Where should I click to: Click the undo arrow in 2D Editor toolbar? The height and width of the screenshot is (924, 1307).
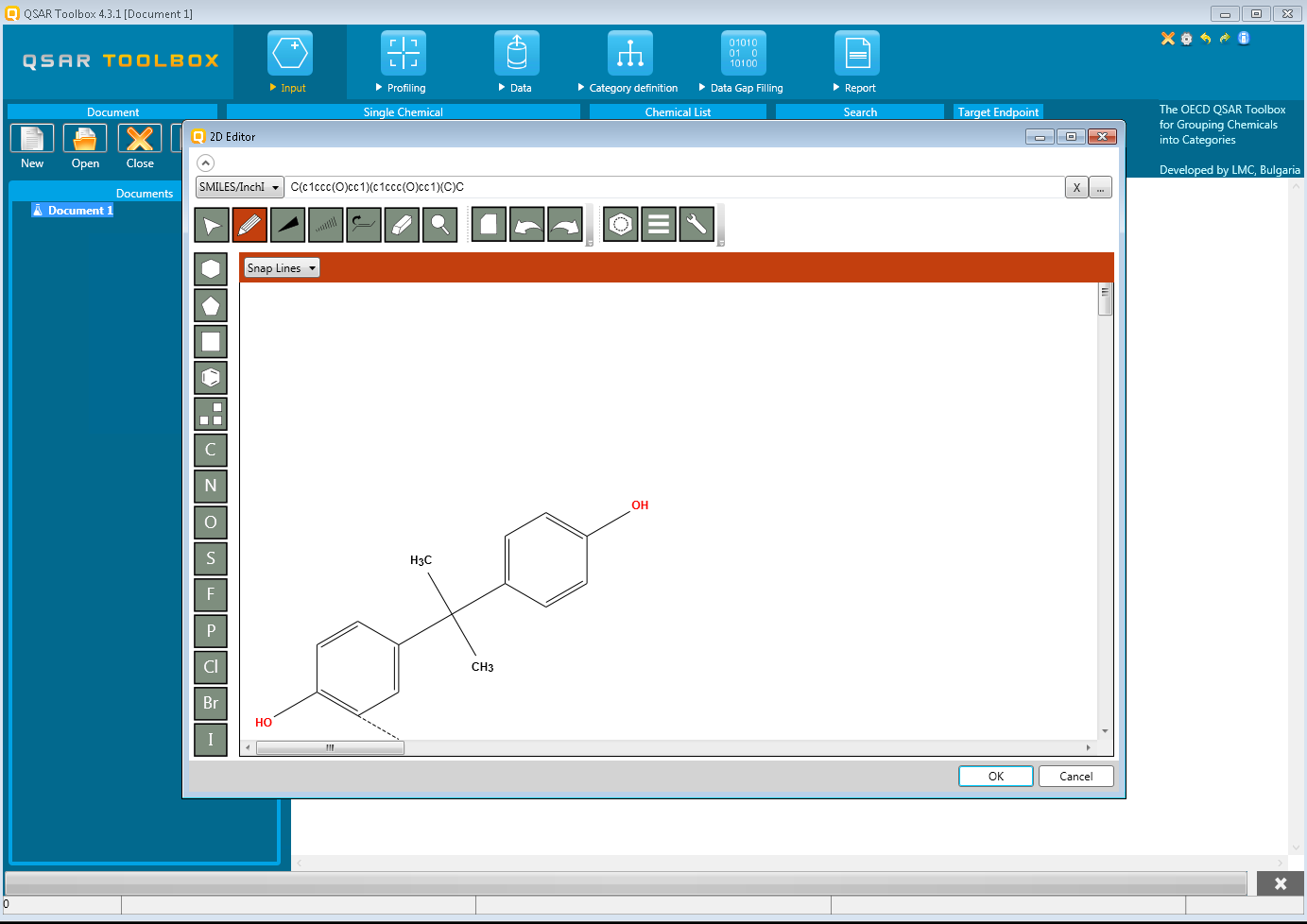tap(527, 225)
